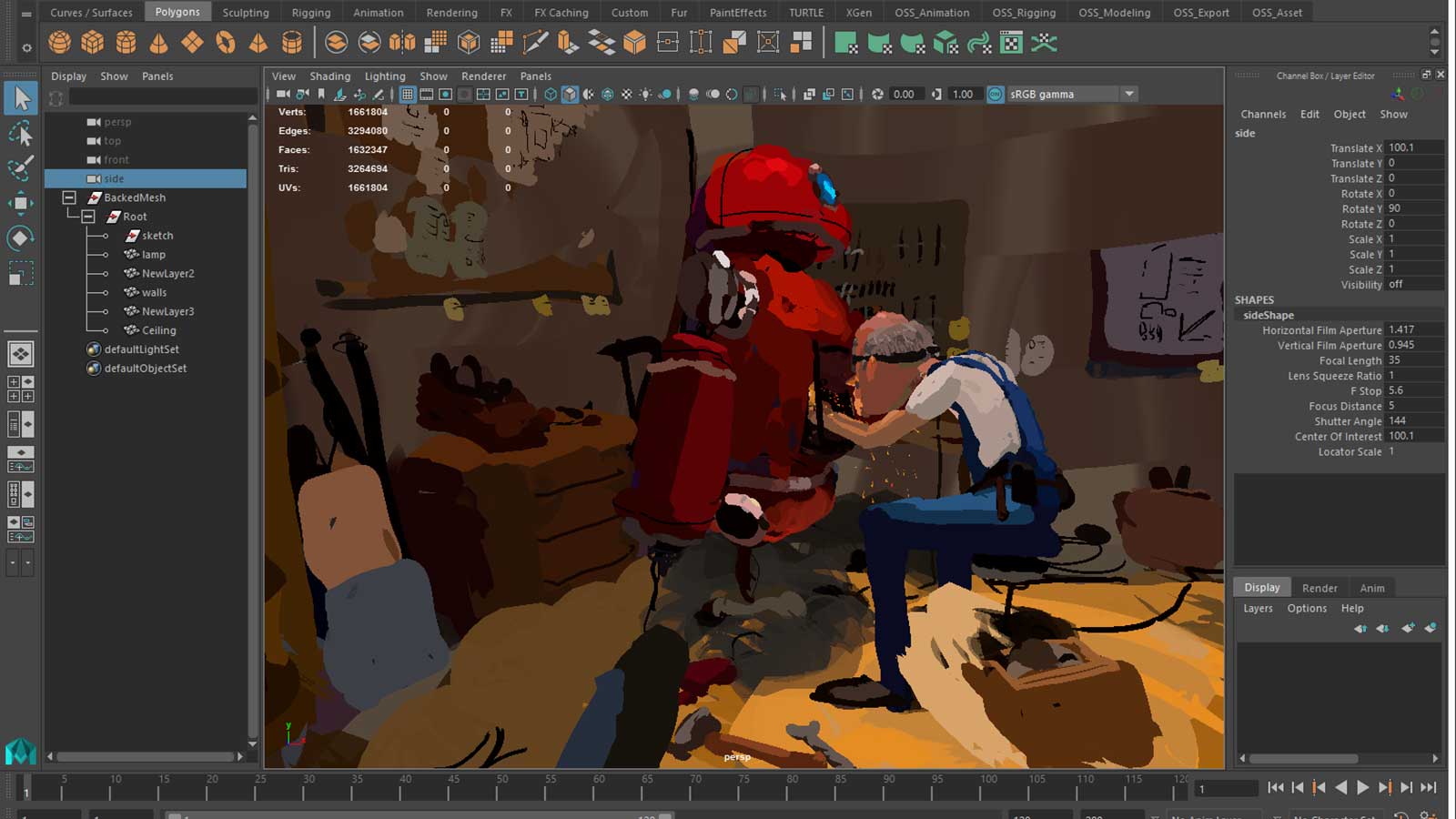Open the sRGB gamma dropdown

pos(1129,94)
